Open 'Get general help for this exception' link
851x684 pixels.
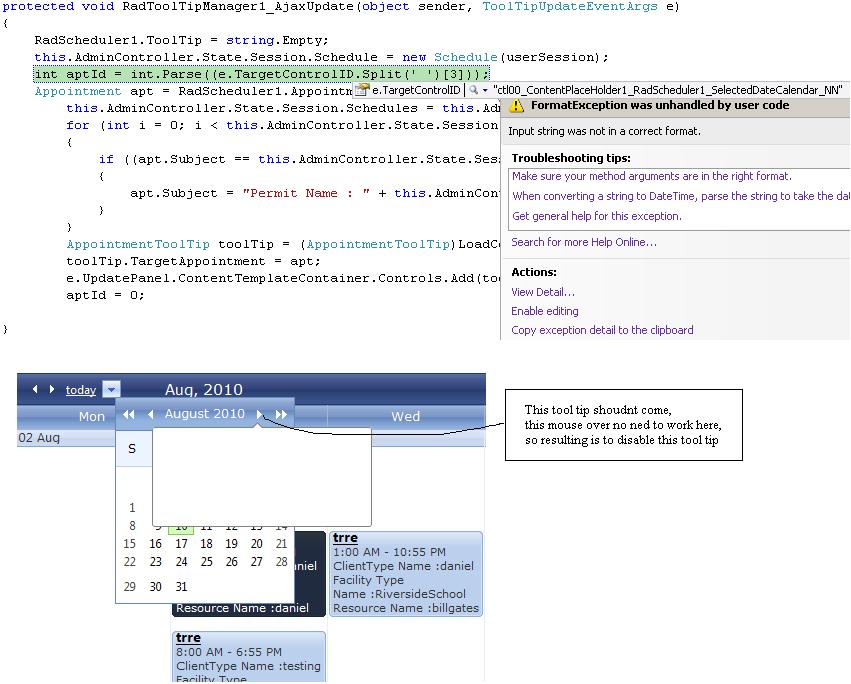tap(597, 216)
